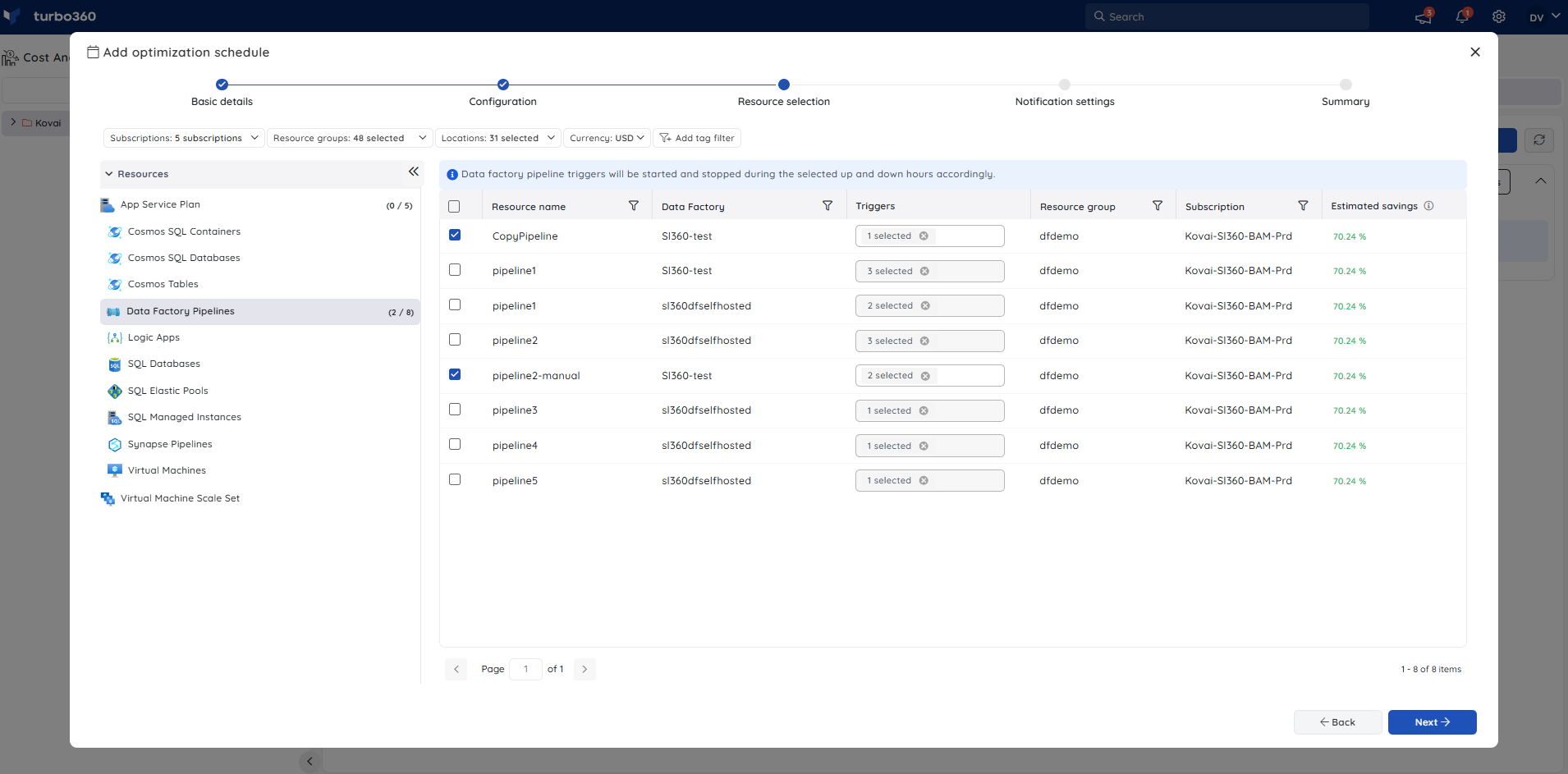1568x774 pixels.
Task: Check the pipeline3 row checkbox
Action: 455,410
